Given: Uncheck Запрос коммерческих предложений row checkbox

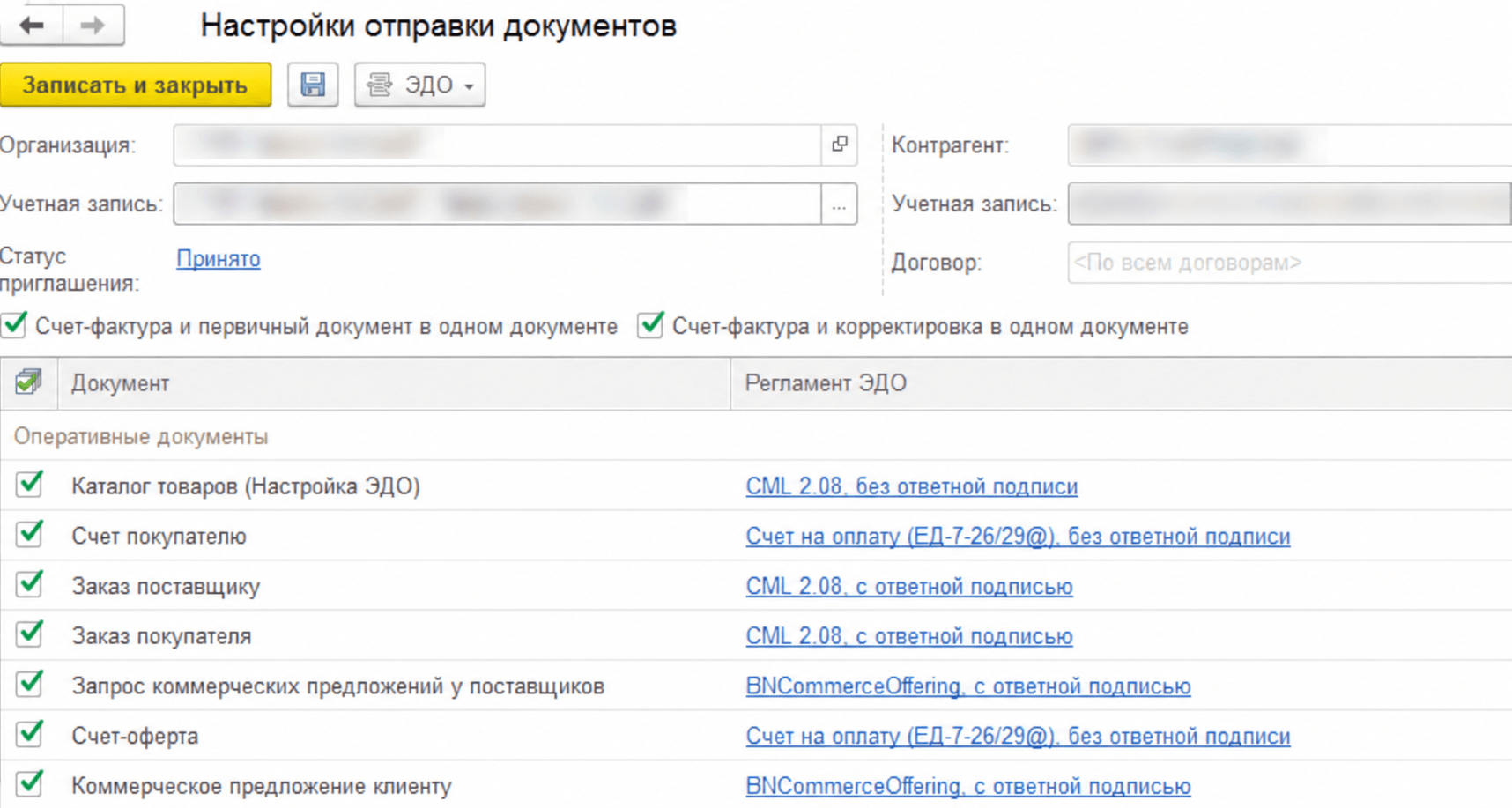Looking at the screenshot, I should tap(29, 685).
